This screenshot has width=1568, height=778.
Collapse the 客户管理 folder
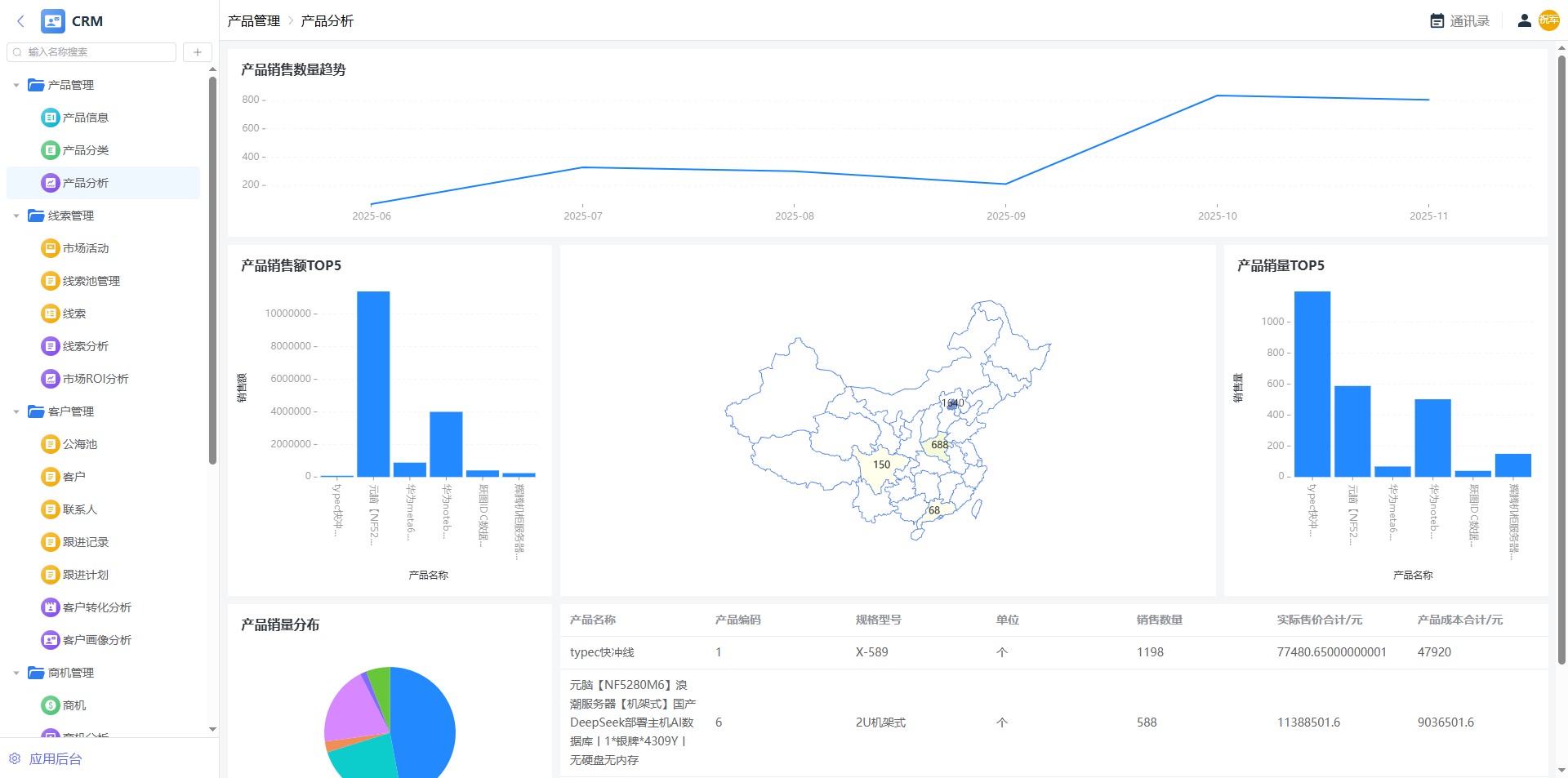(16, 411)
